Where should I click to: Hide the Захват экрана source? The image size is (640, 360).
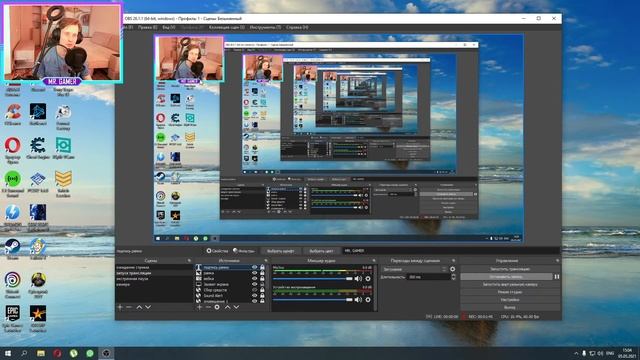[254, 284]
